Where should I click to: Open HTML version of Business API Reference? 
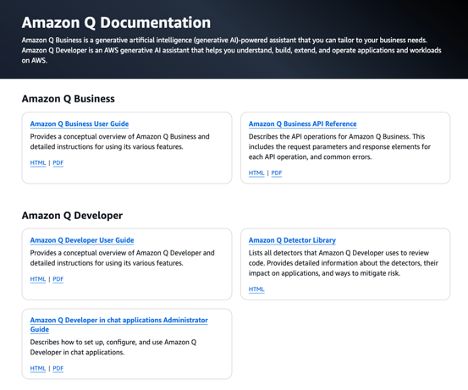point(256,173)
